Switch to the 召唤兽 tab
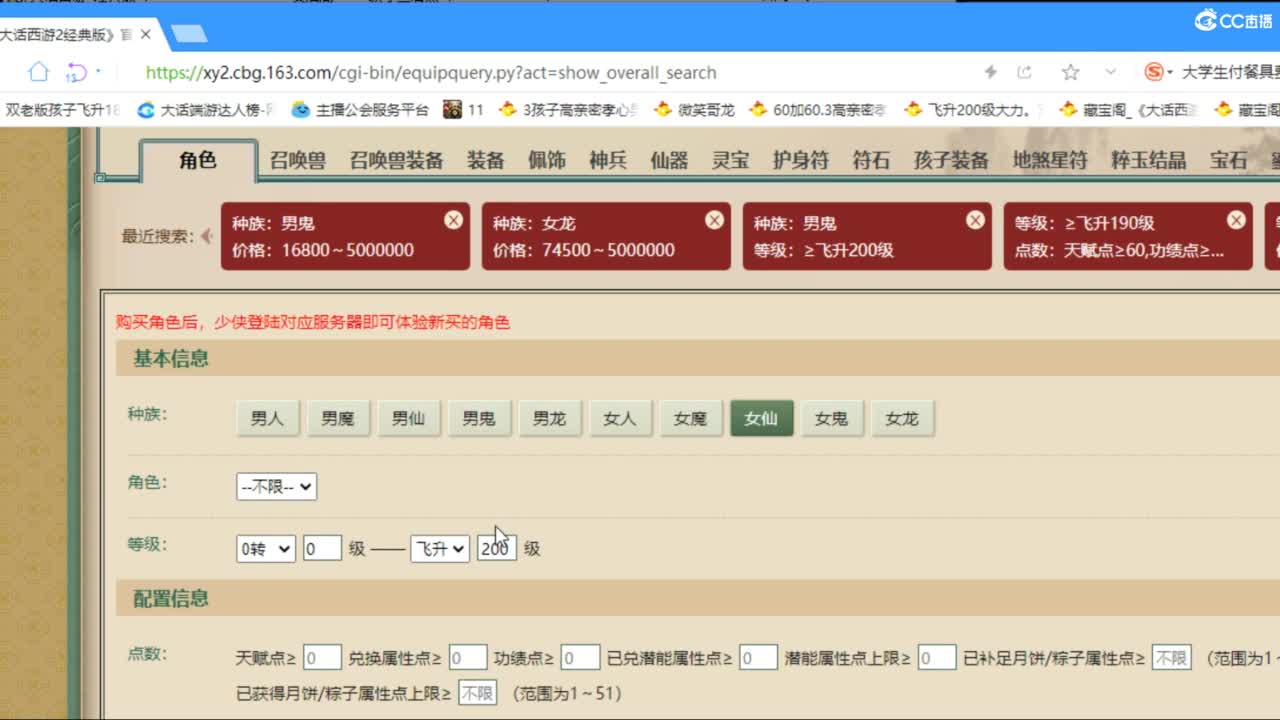 tap(297, 160)
